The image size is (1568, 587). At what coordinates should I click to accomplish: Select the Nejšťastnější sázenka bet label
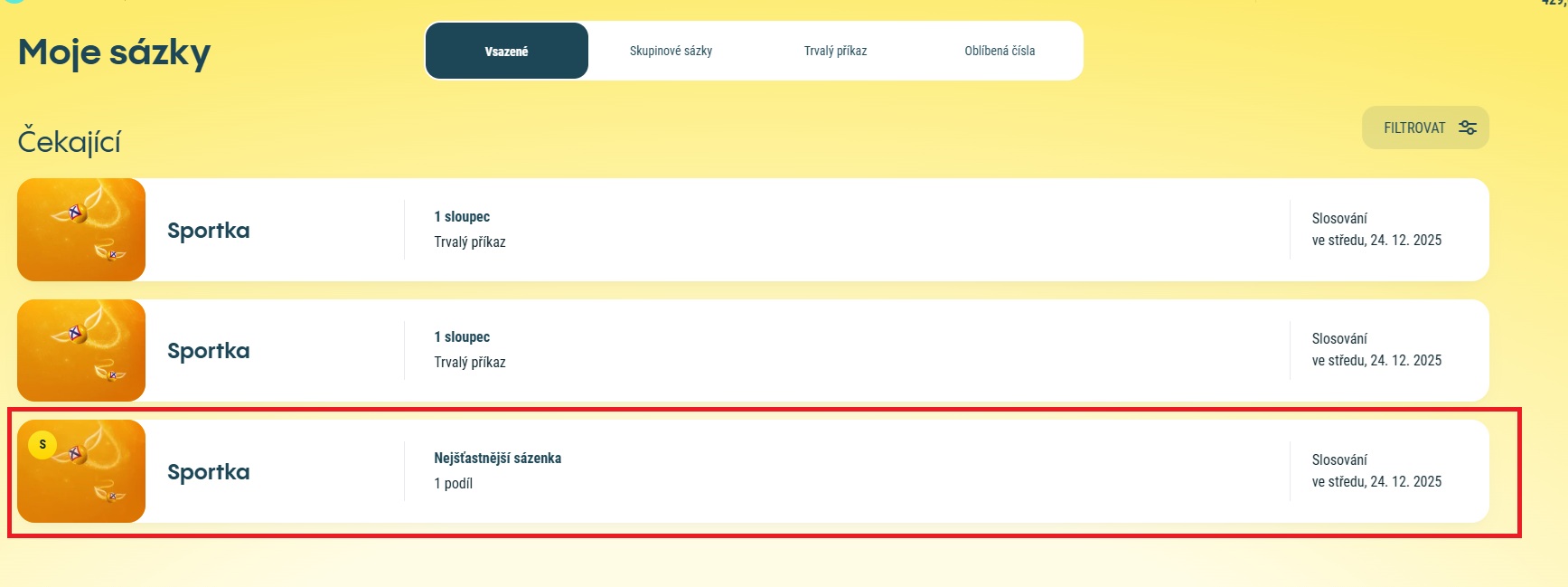[x=497, y=459]
